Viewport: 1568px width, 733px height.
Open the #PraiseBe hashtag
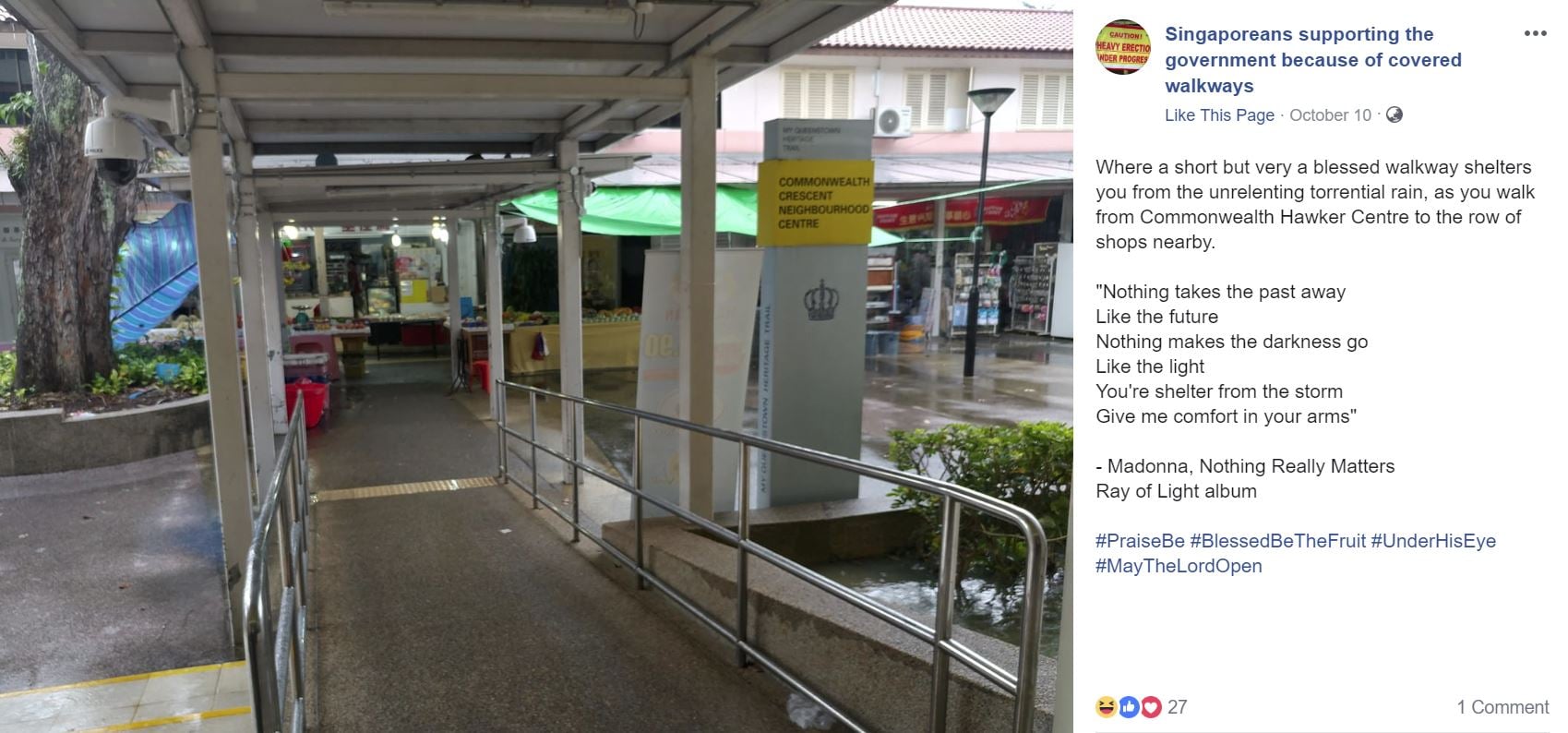[x=1140, y=541]
